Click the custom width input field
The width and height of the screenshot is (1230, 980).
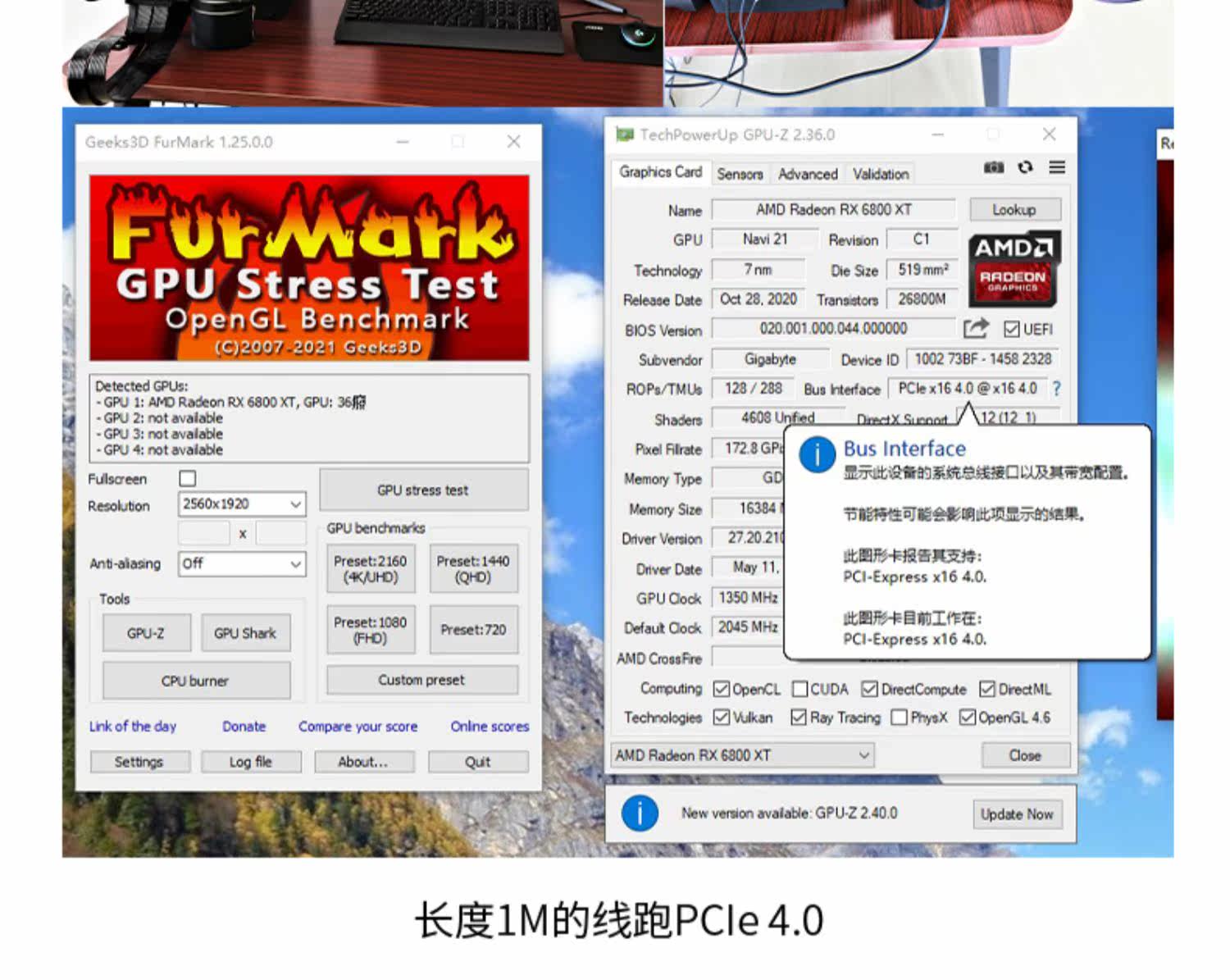(204, 534)
